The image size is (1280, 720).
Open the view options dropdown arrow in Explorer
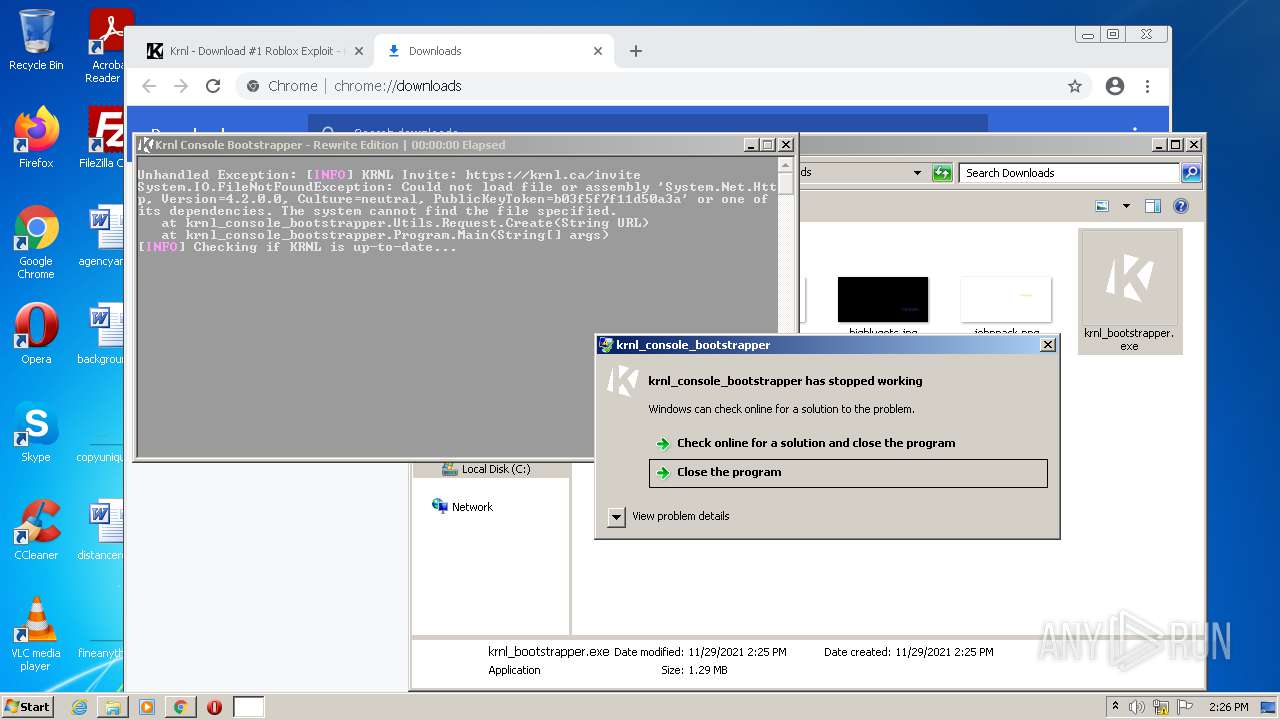(x=1126, y=206)
